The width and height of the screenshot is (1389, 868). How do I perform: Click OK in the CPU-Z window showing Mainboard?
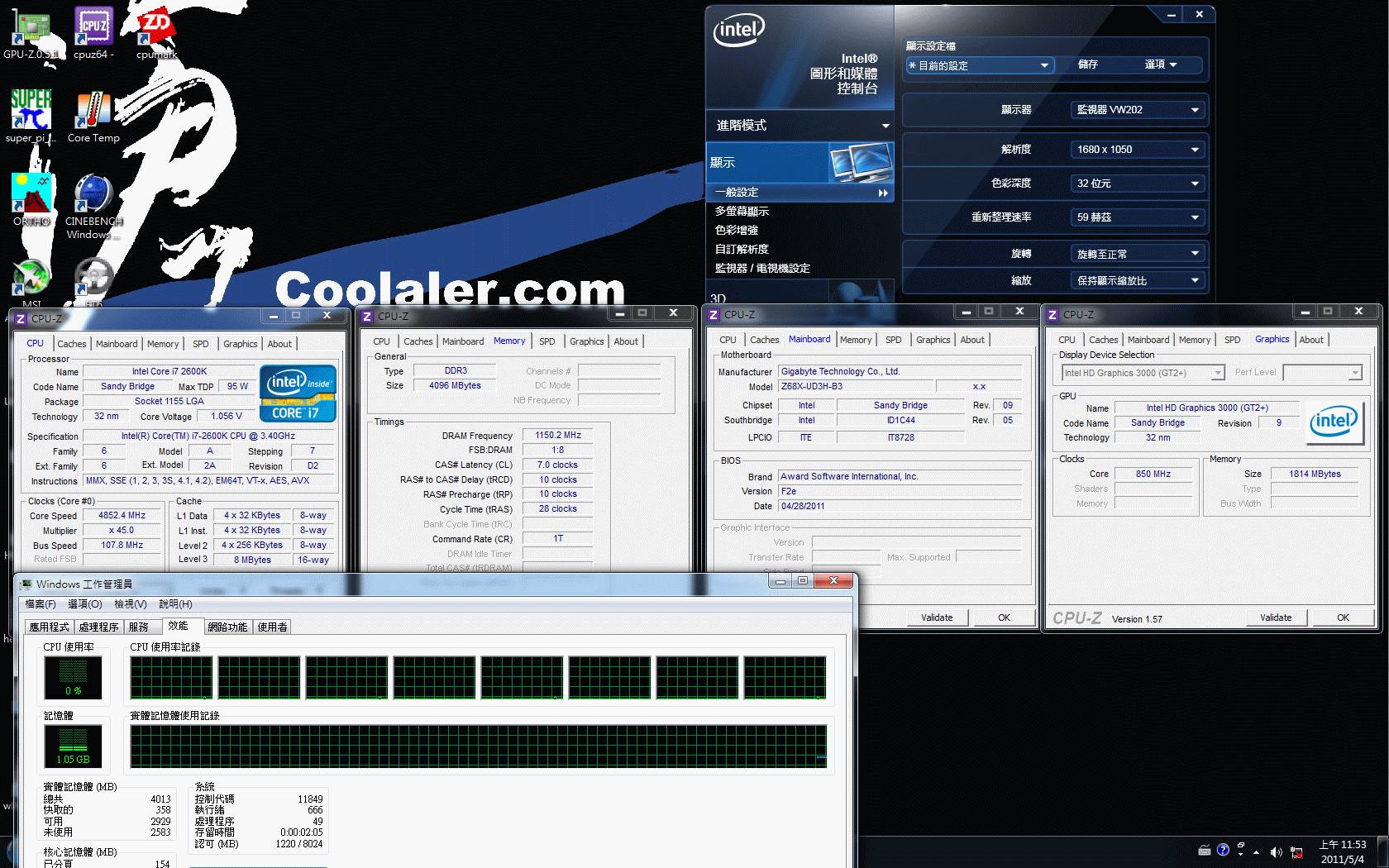1004,618
